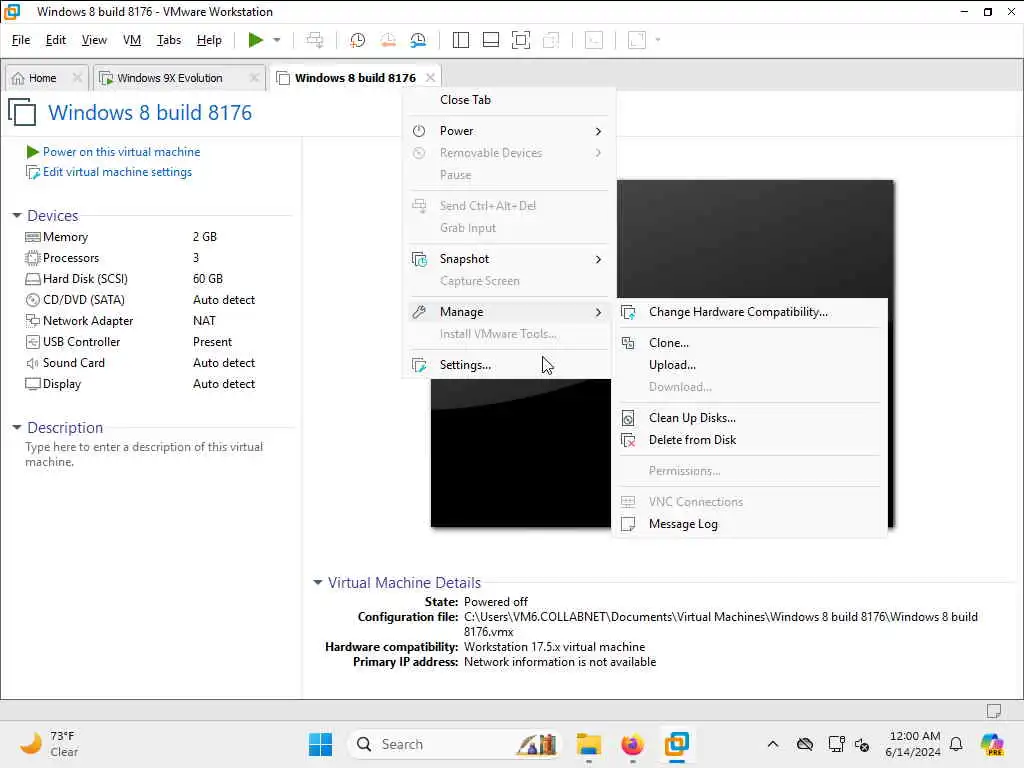
Task: Close the Windows 9X Evolution tab
Action: (254, 78)
